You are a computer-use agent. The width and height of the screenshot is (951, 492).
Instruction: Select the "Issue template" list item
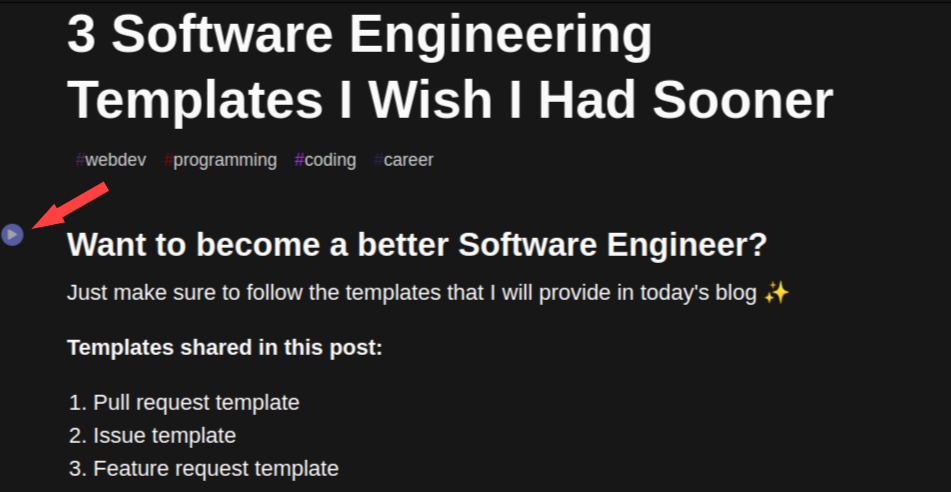164,436
